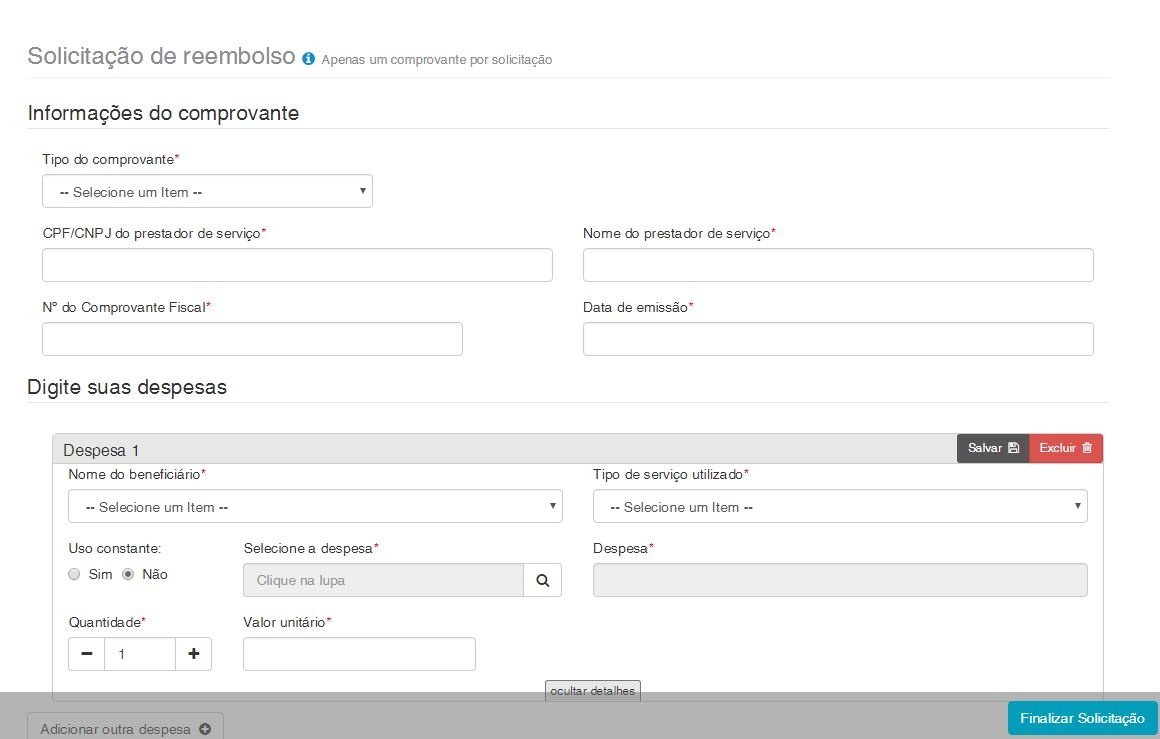The width and height of the screenshot is (1160, 739).
Task: Save Despesa 1 with Salvar button
Action: [x=992, y=448]
